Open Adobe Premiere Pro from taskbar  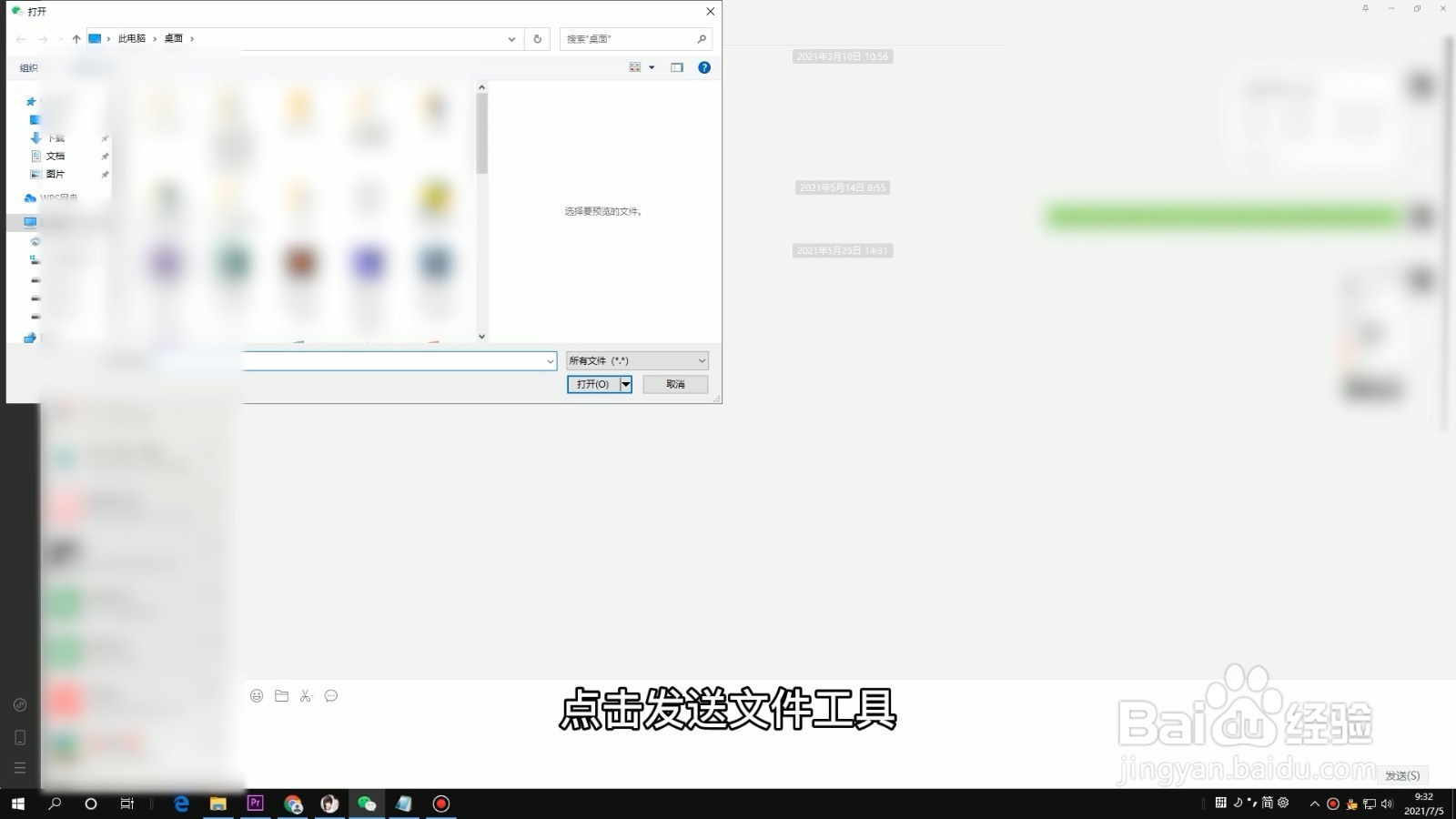coord(256,804)
